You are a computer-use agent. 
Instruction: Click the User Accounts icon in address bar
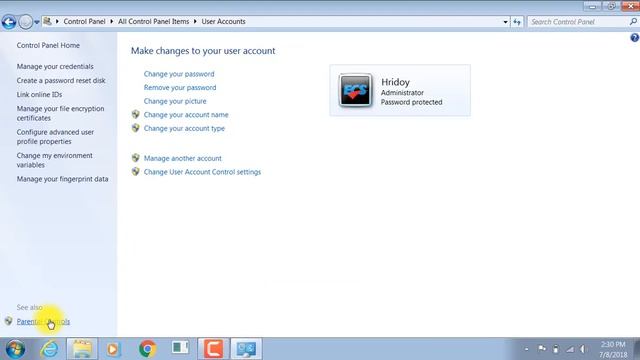click(x=47, y=21)
